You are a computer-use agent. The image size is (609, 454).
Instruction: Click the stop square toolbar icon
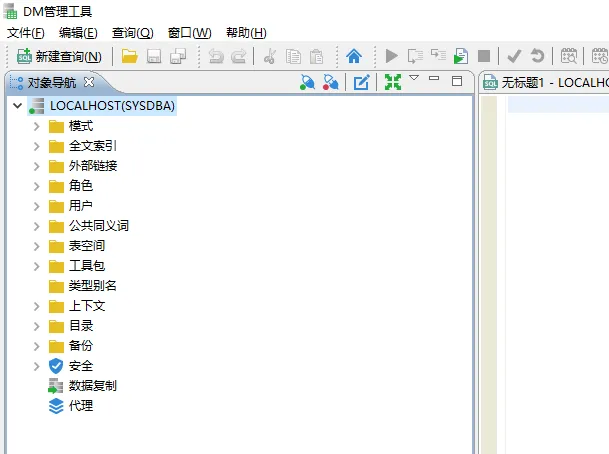(x=484, y=56)
